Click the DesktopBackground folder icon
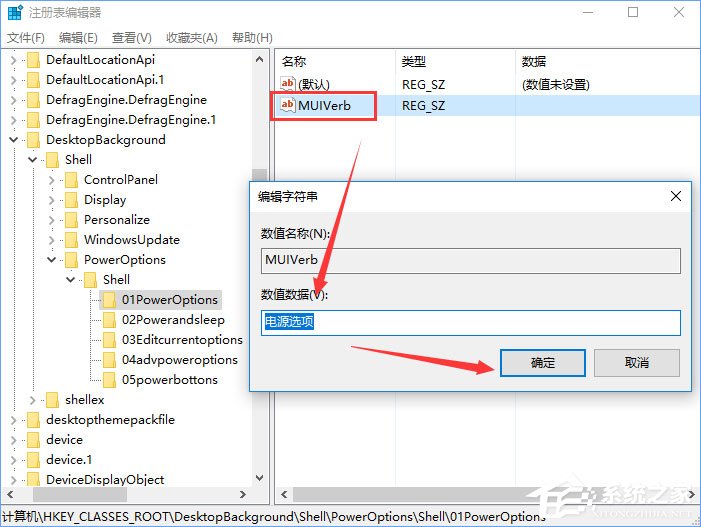 [x=34, y=140]
